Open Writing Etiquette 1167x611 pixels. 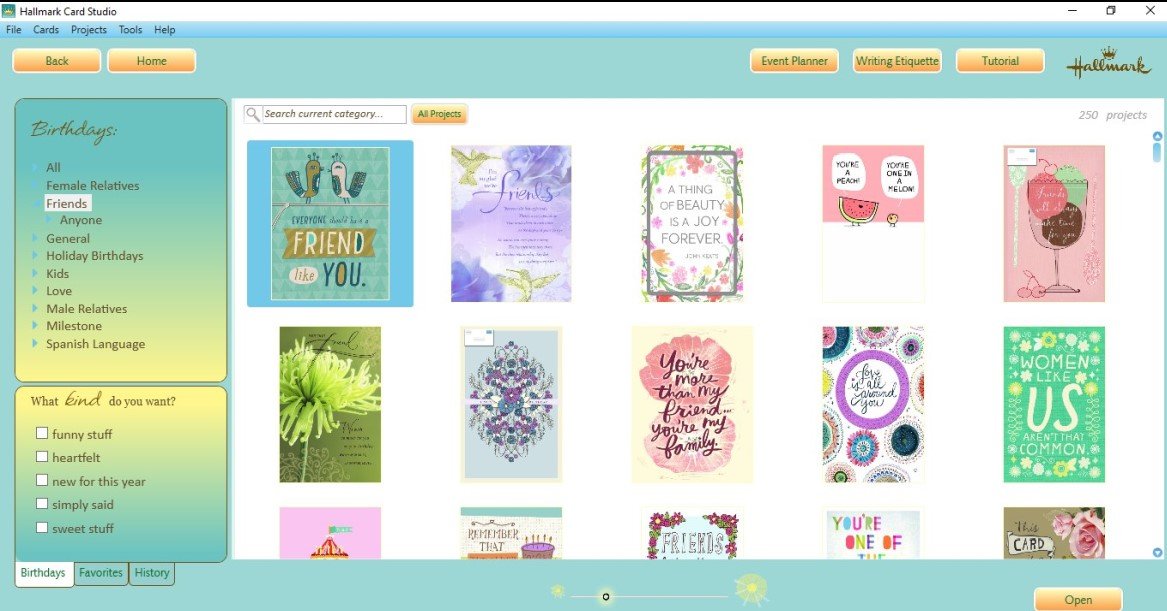[897, 61]
